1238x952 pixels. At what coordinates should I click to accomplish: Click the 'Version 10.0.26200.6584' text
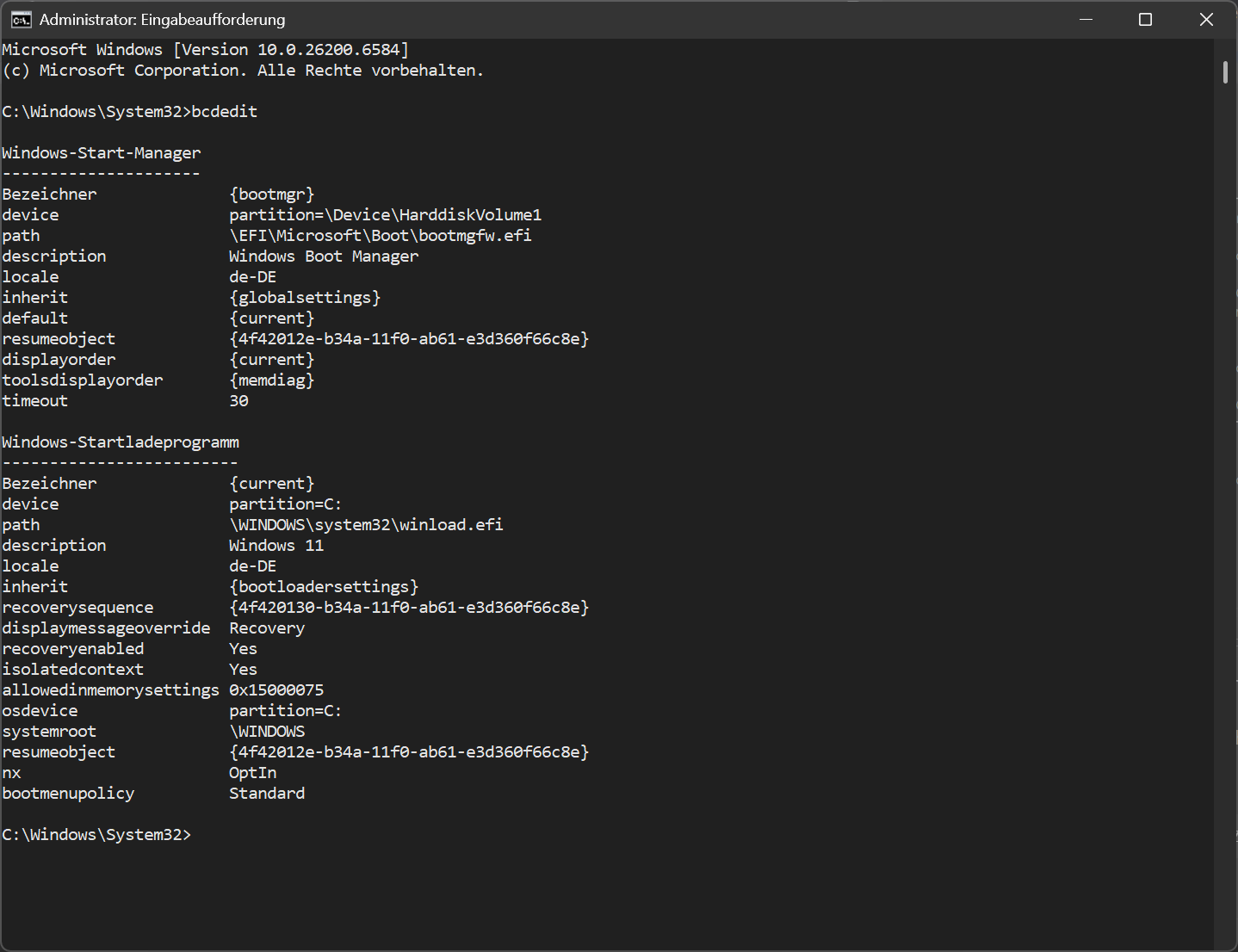(291, 50)
